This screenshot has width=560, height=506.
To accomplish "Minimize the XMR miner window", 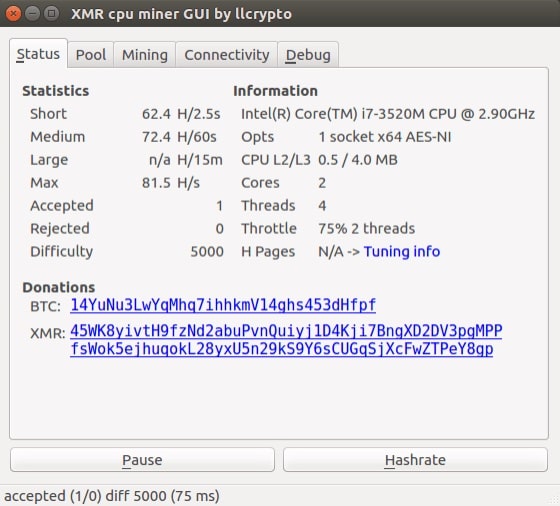I will click(32, 14).
